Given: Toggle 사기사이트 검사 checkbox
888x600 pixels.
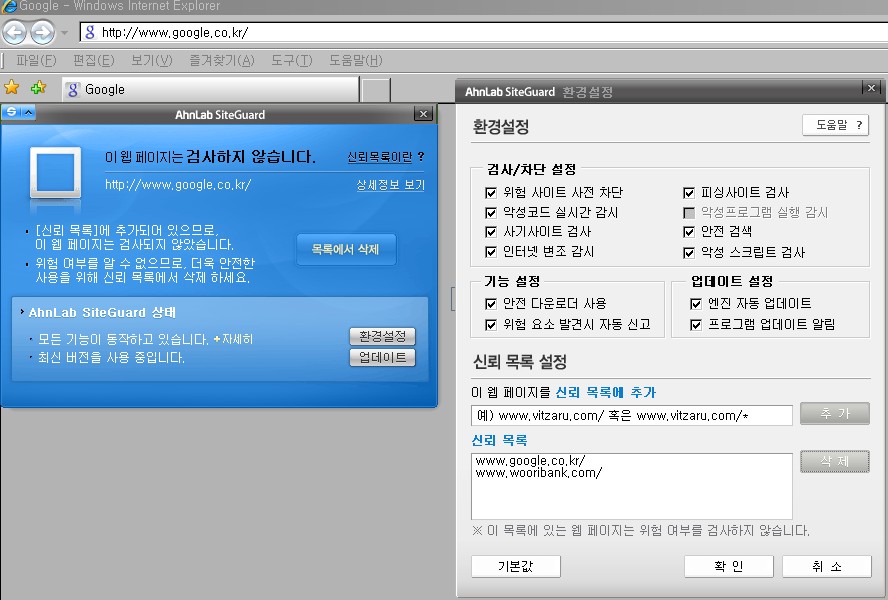Looking at the screenshot, I should coord(491,232).
